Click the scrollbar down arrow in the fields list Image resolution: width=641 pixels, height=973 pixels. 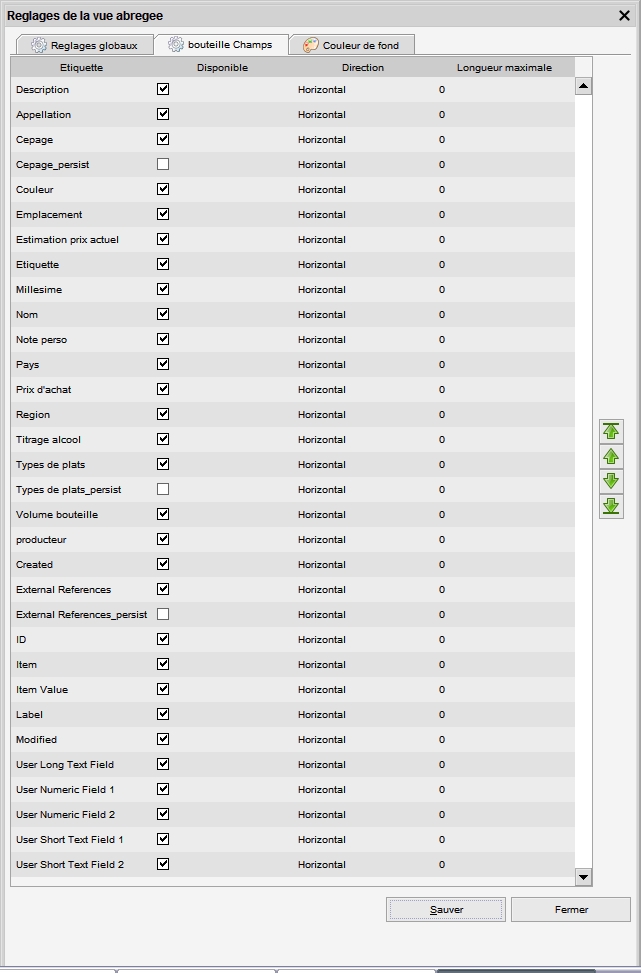pyautogui.click(x=583, y=877)
